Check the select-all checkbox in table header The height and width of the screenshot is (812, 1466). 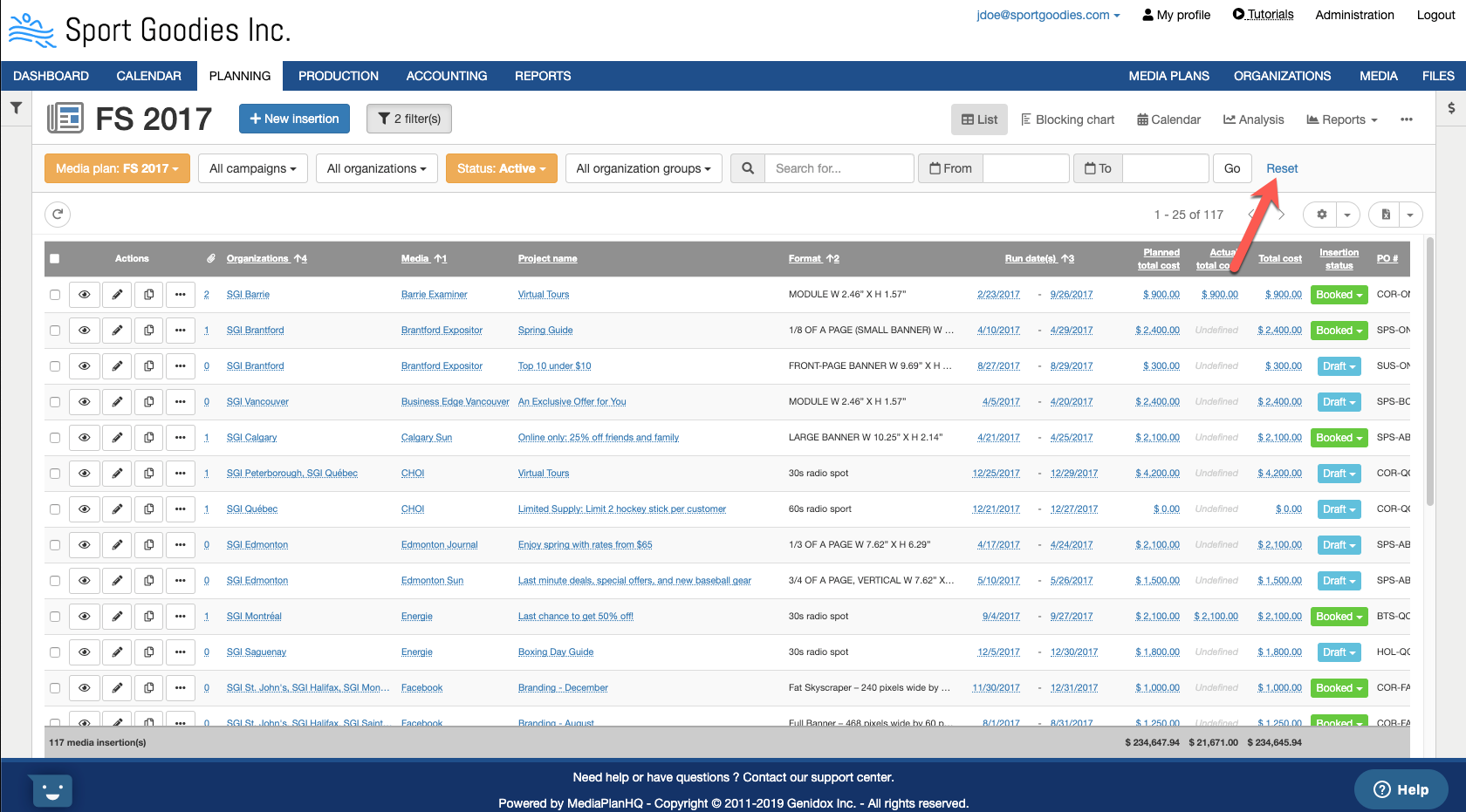(55, 259)
